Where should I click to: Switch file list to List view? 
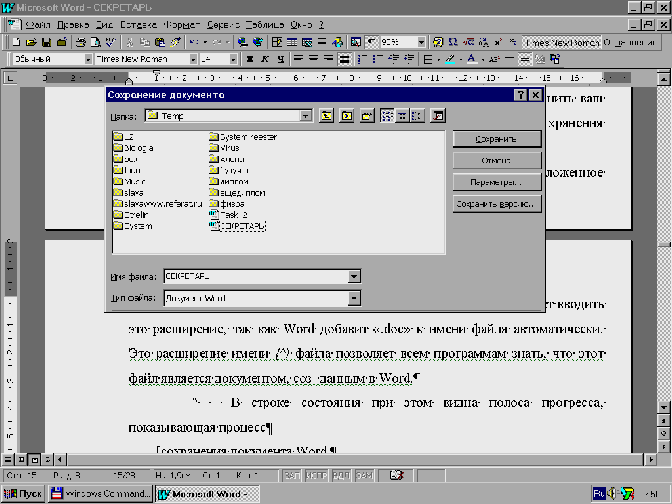tap(386, 116)
